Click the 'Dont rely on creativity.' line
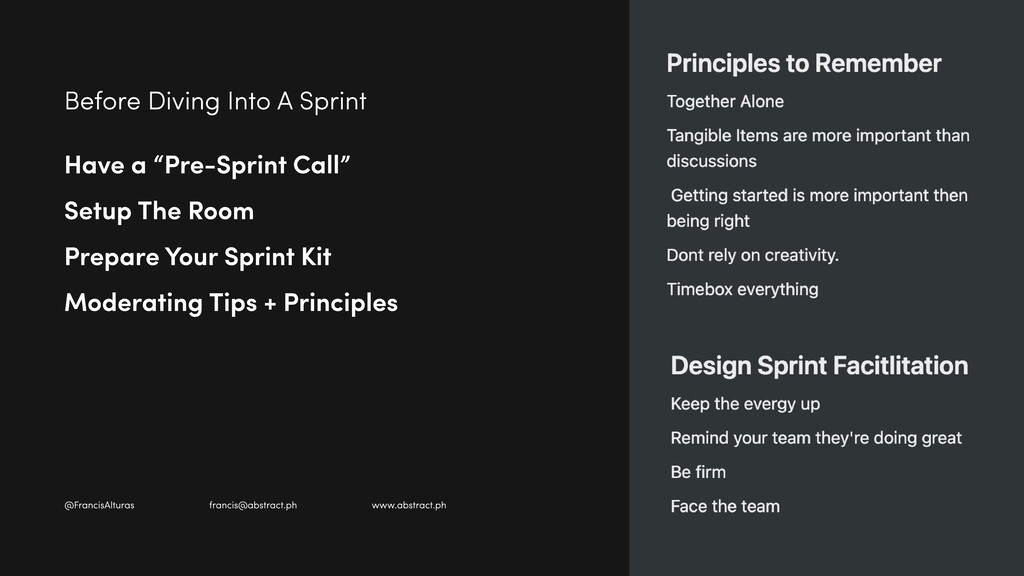The image size is (1024, 576). tap(752, 255)
